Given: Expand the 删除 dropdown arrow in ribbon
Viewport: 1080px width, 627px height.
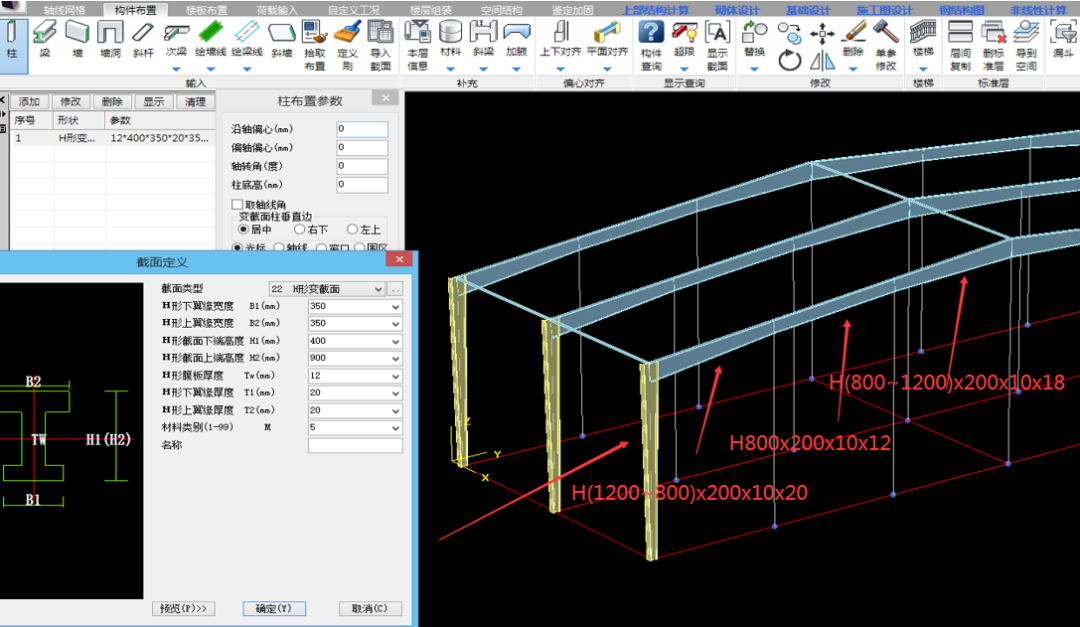Looking at the screenshot, I should (x=853, y=69).
